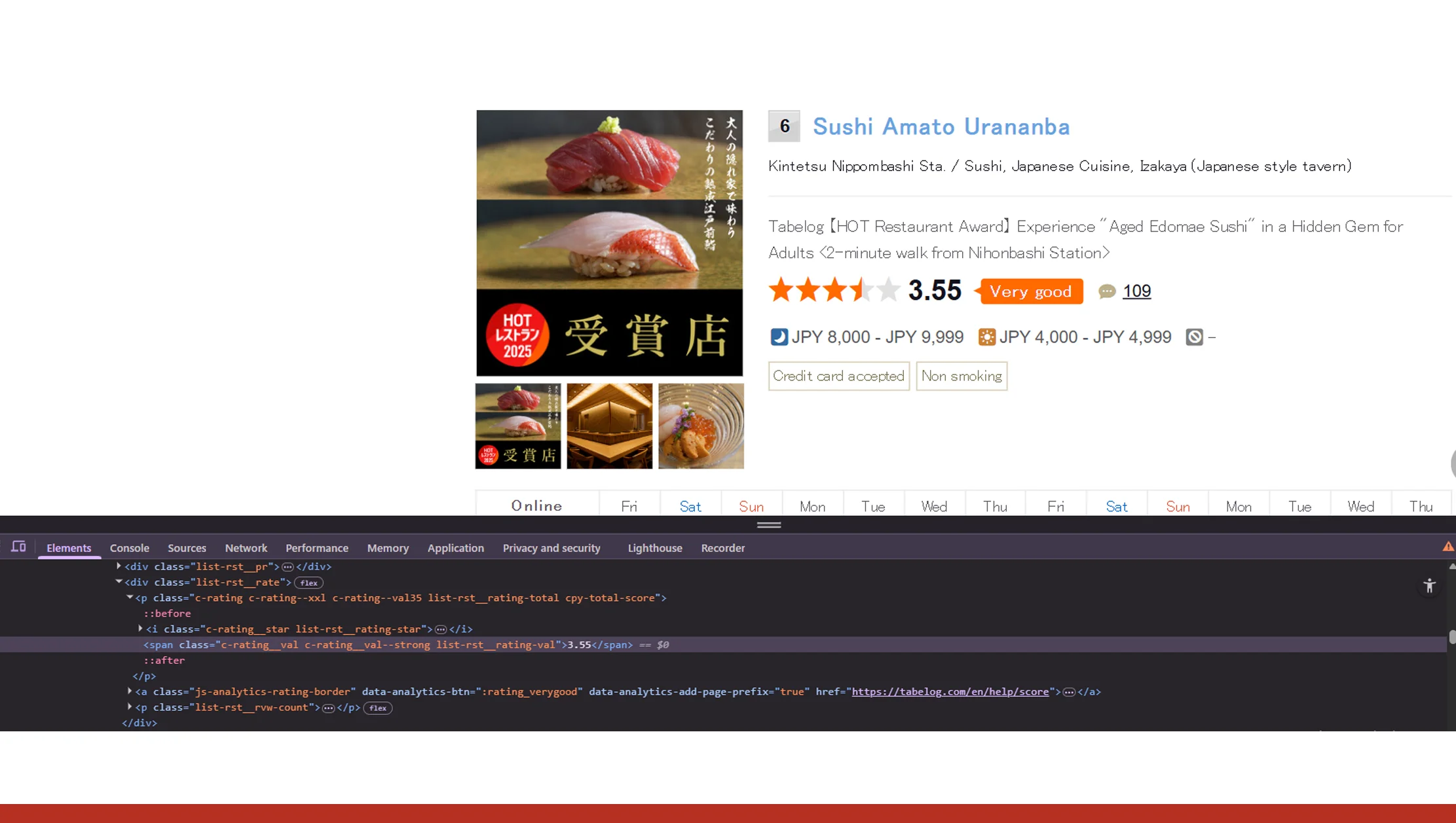Screen dimensions: 1456x823
Task: Click the closed-day holiday icon
Action: pos(1194,337)
